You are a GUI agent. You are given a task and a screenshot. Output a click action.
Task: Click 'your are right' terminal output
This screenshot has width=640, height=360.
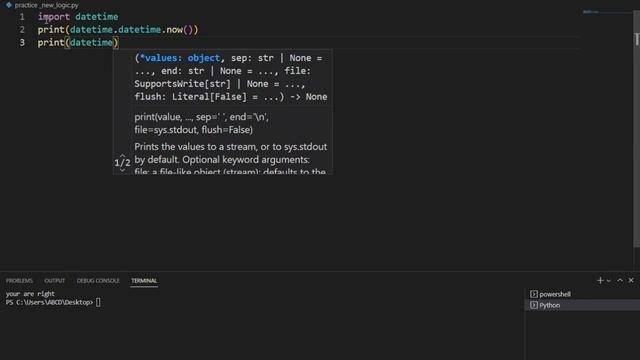[30, 293]
